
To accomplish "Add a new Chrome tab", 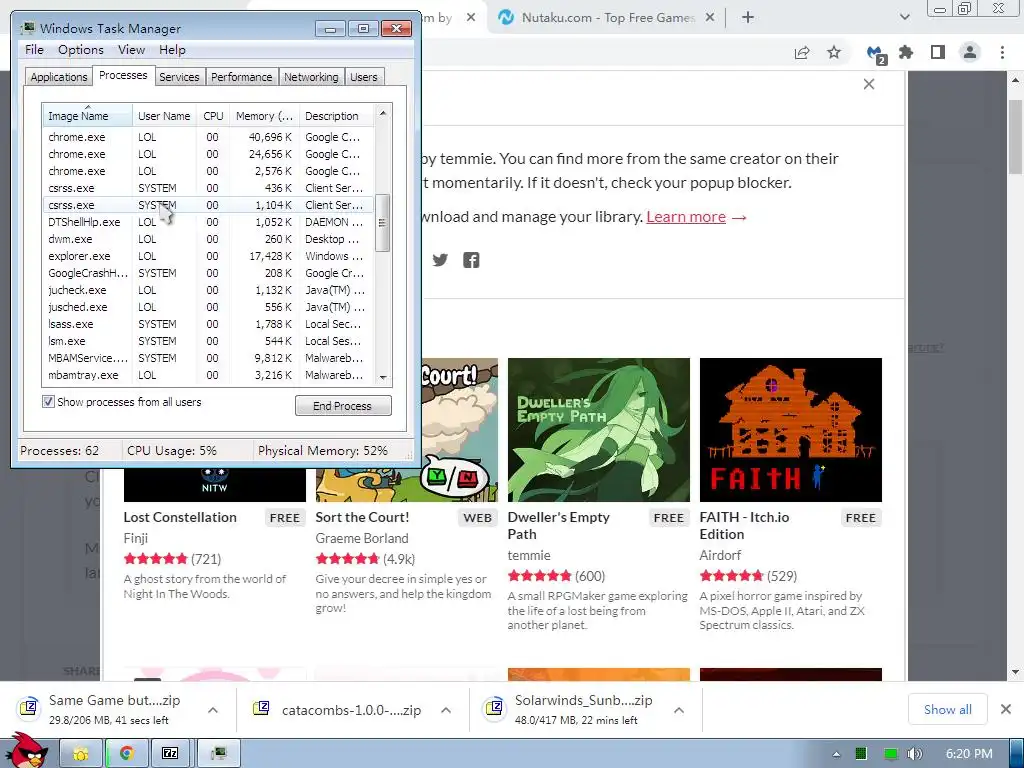I will tap(748, 18).
